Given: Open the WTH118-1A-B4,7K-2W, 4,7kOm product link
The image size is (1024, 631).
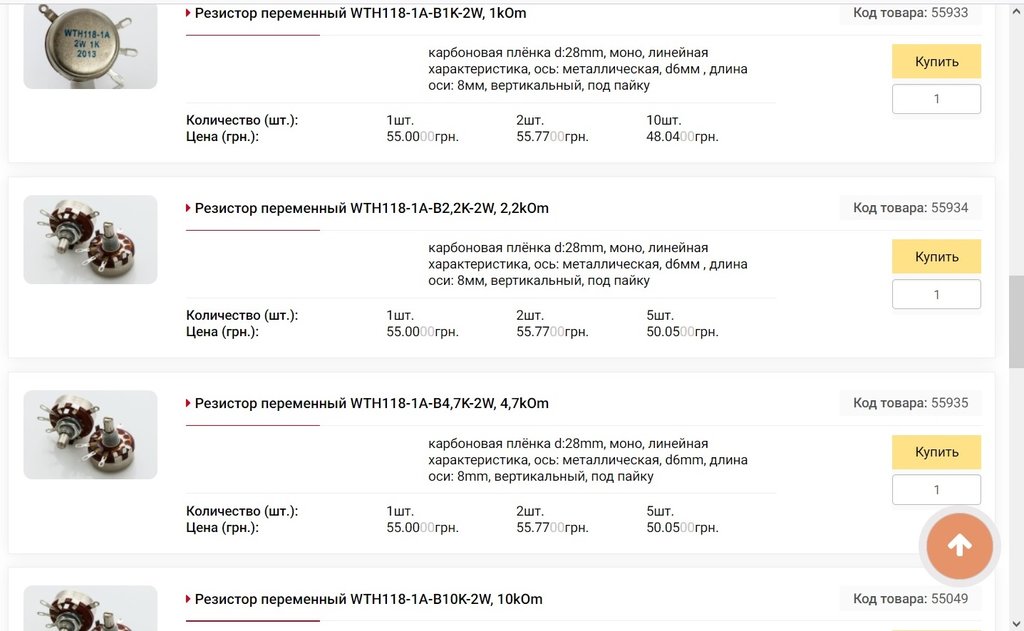Looking at the screenshot, I should (372, 404).
